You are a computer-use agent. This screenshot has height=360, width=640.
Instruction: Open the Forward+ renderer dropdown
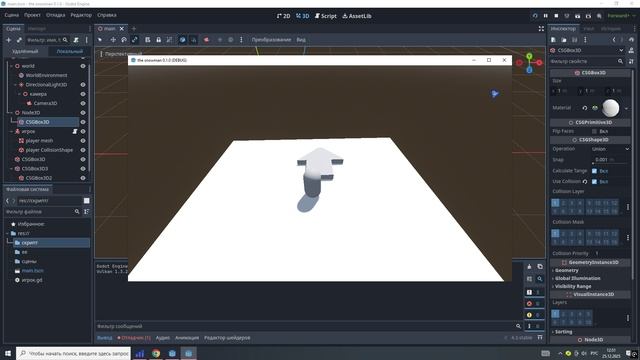pos(621,16)
